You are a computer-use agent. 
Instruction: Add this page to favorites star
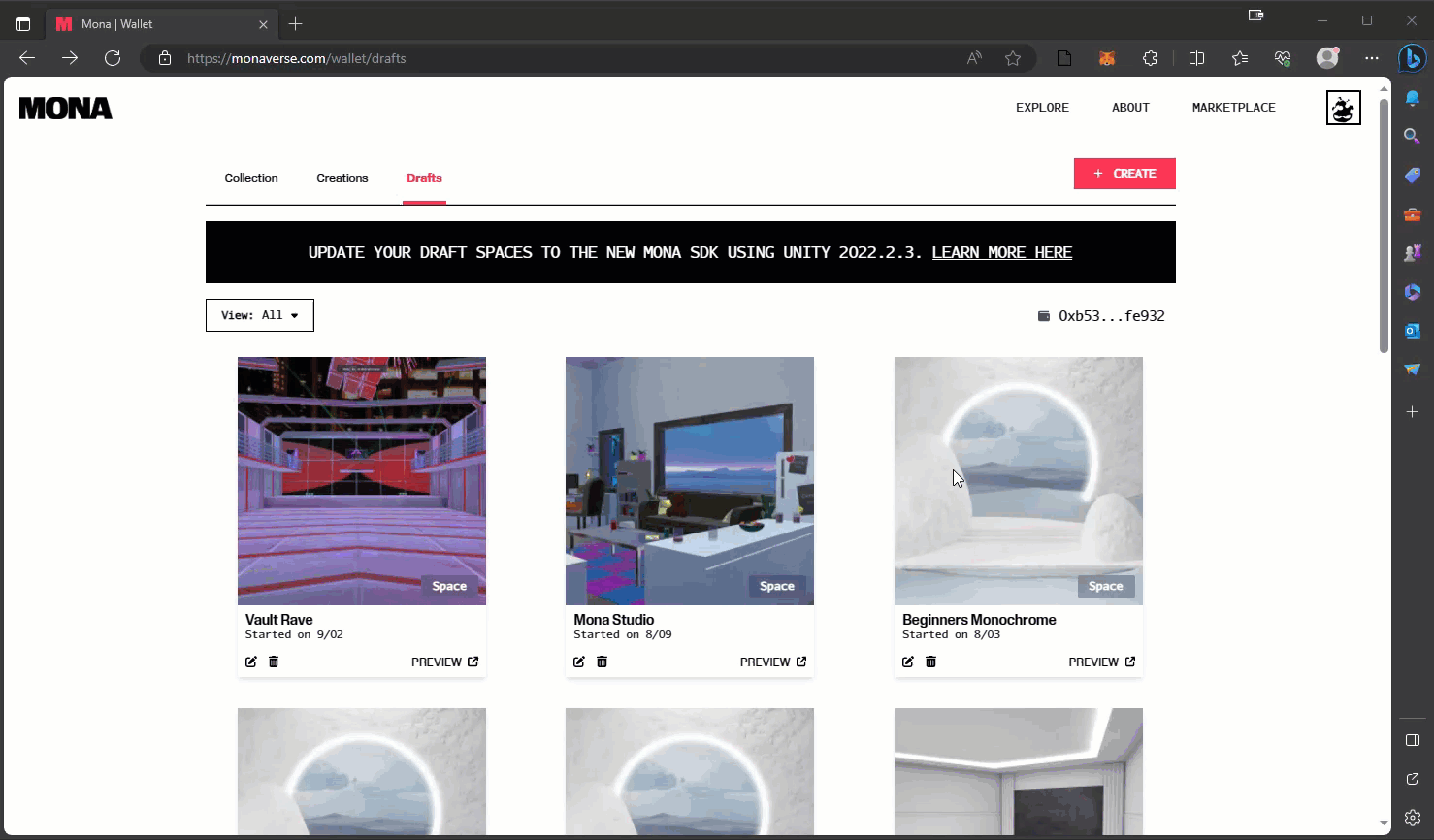coord(1013,58)
